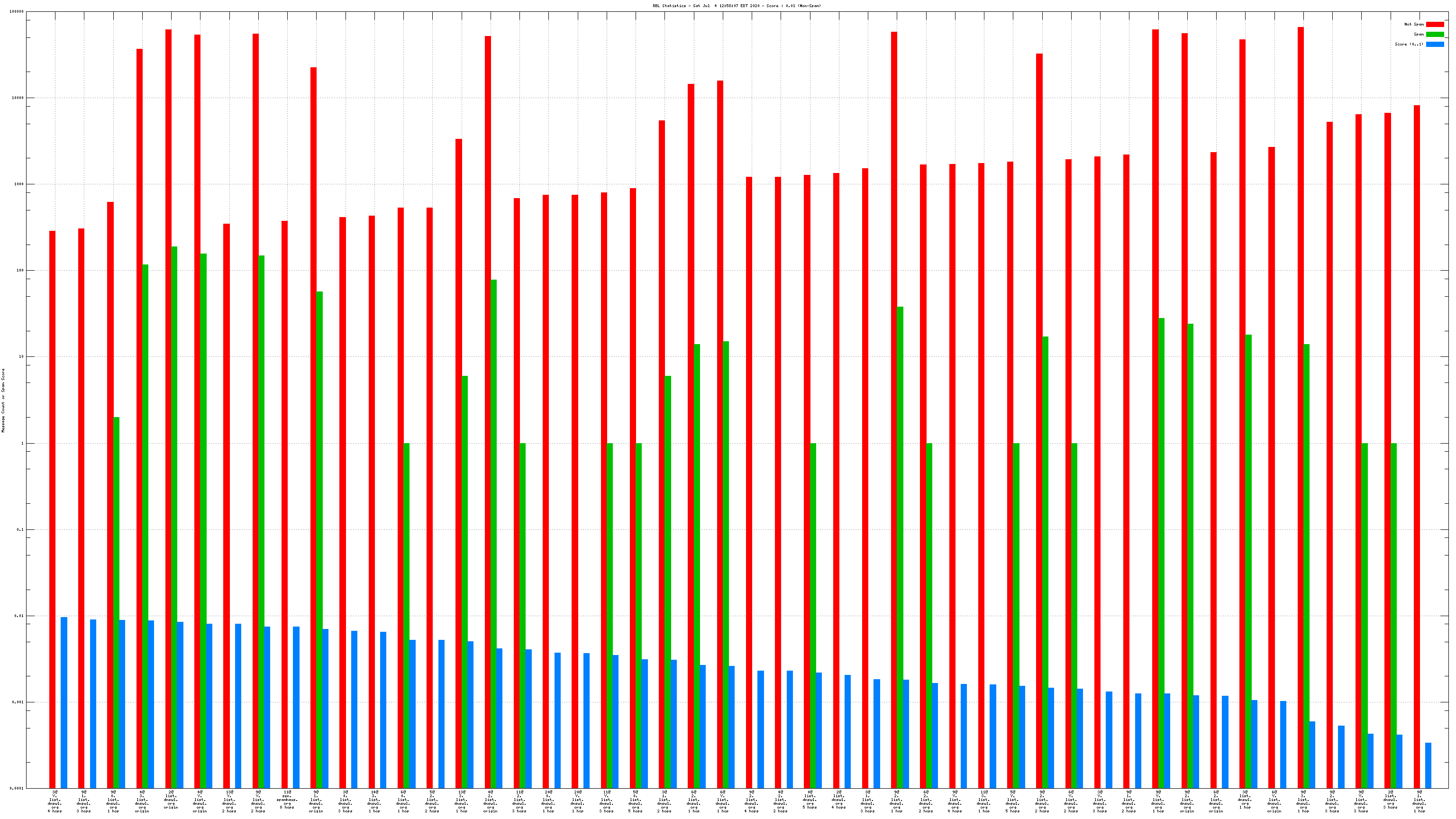Click the '3@ Y.list.dnswl.org 4 hops' label
Image resolution: width=1456 pixels, height=819 pixels.
pyautogui.click(x=55, y=801)
